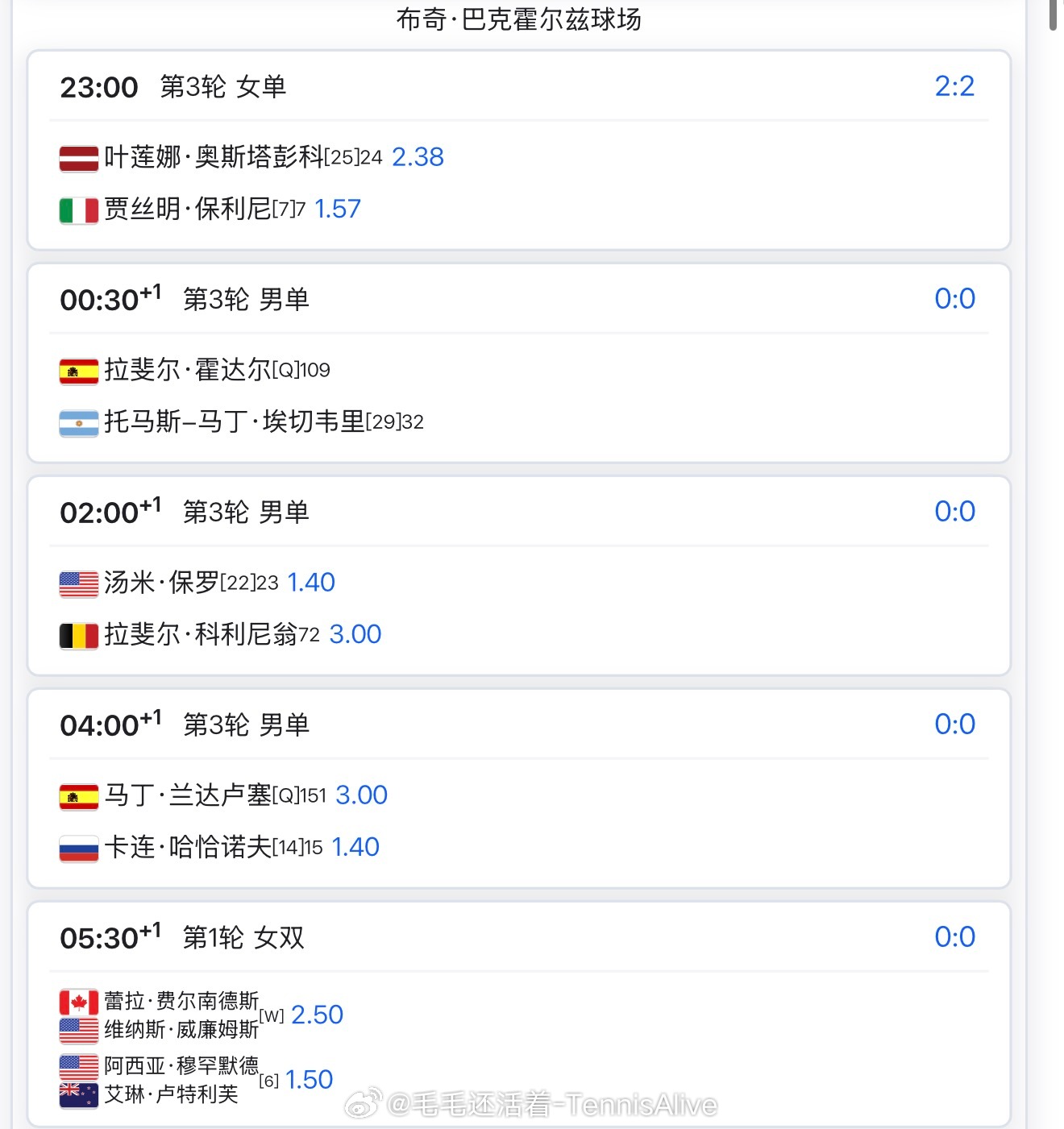Select odds 2.38 for 奥斯塔彭科
Viewport: 1064px width, 1129px height.
coord(418,157)
